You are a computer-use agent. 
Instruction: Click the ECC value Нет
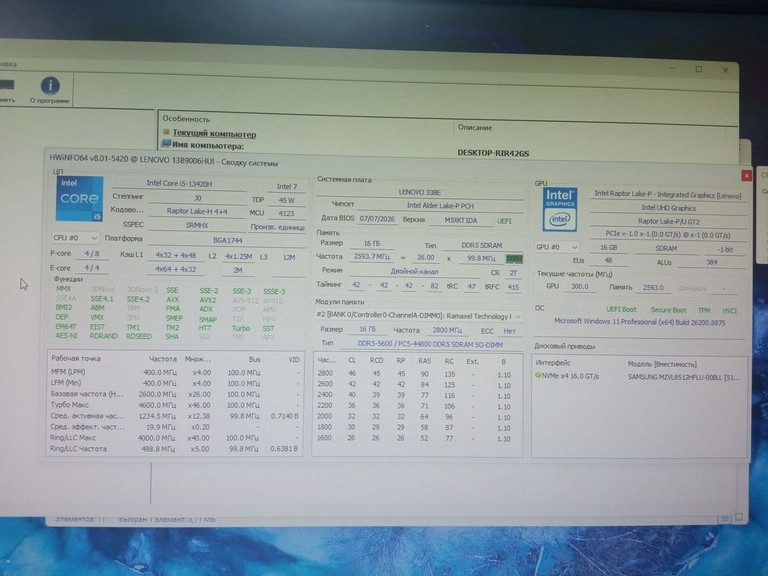(x=509, y=331)
